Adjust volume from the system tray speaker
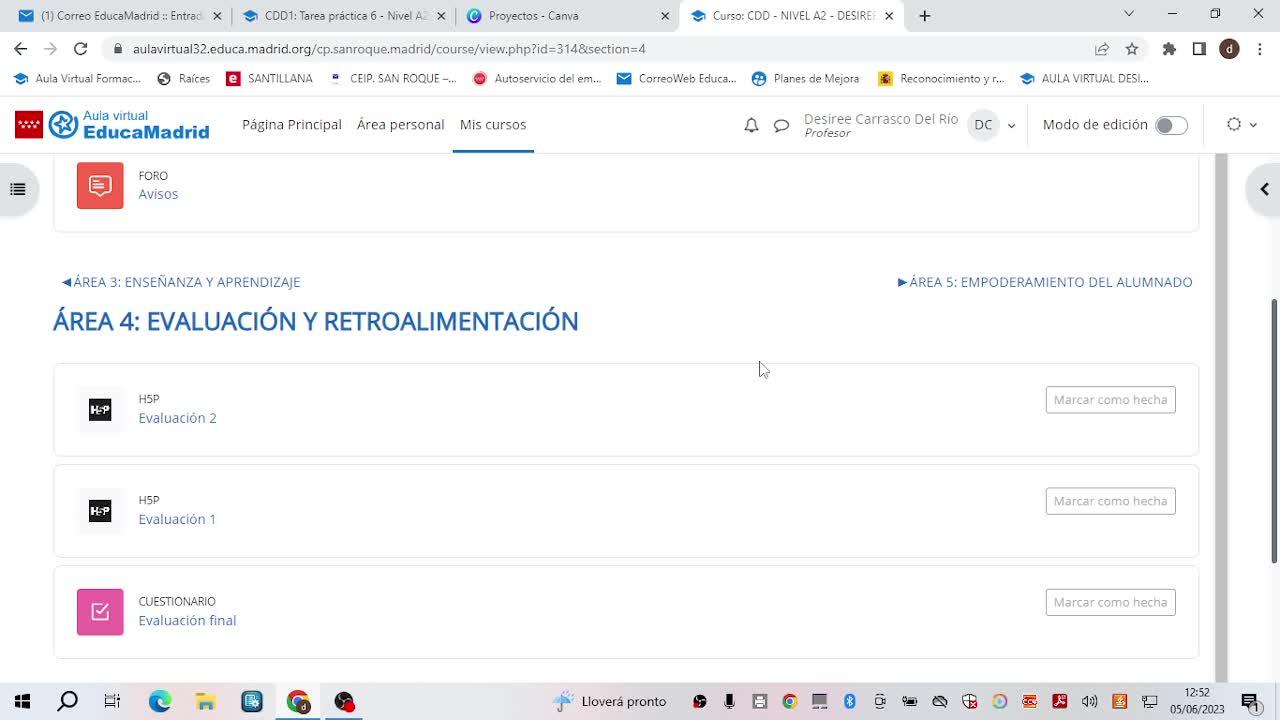The height and width of the screenshot is (720, 1280). click(x=1089, y=701)
